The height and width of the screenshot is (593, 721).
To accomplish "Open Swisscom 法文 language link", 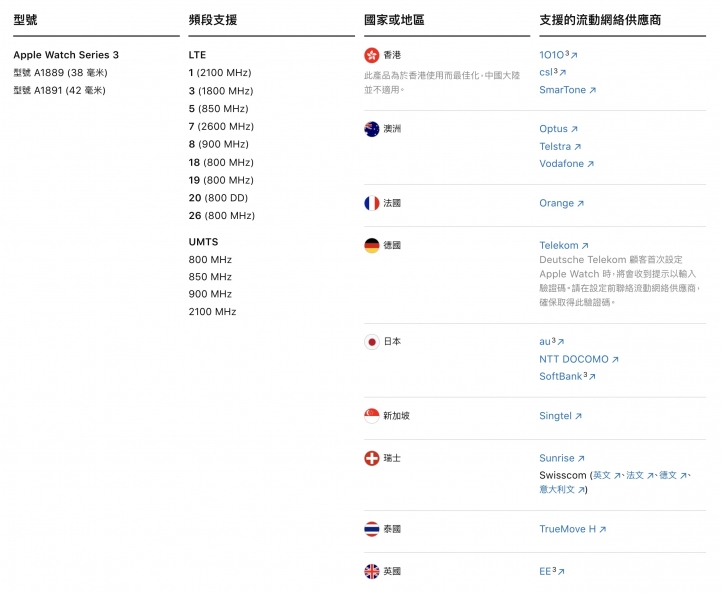I will [640, 475].
